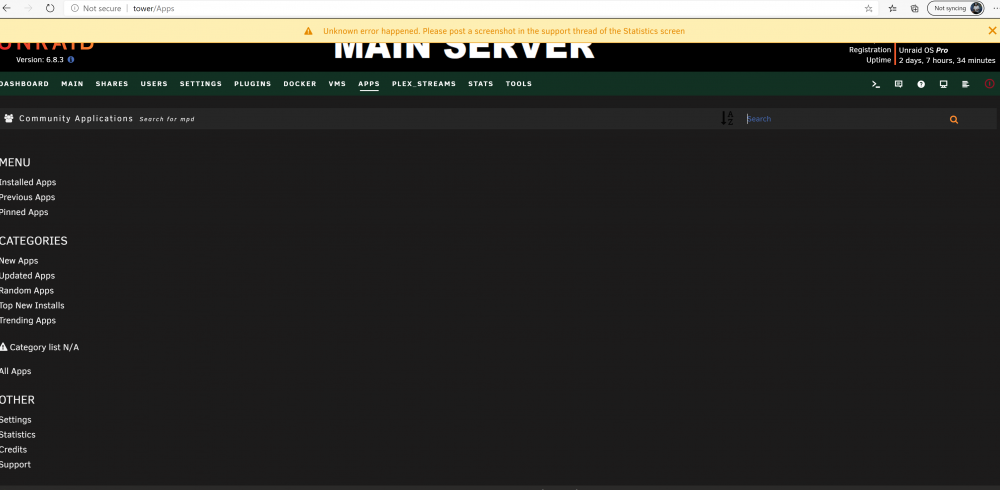Open the Dashboard tab

[24, 84]
